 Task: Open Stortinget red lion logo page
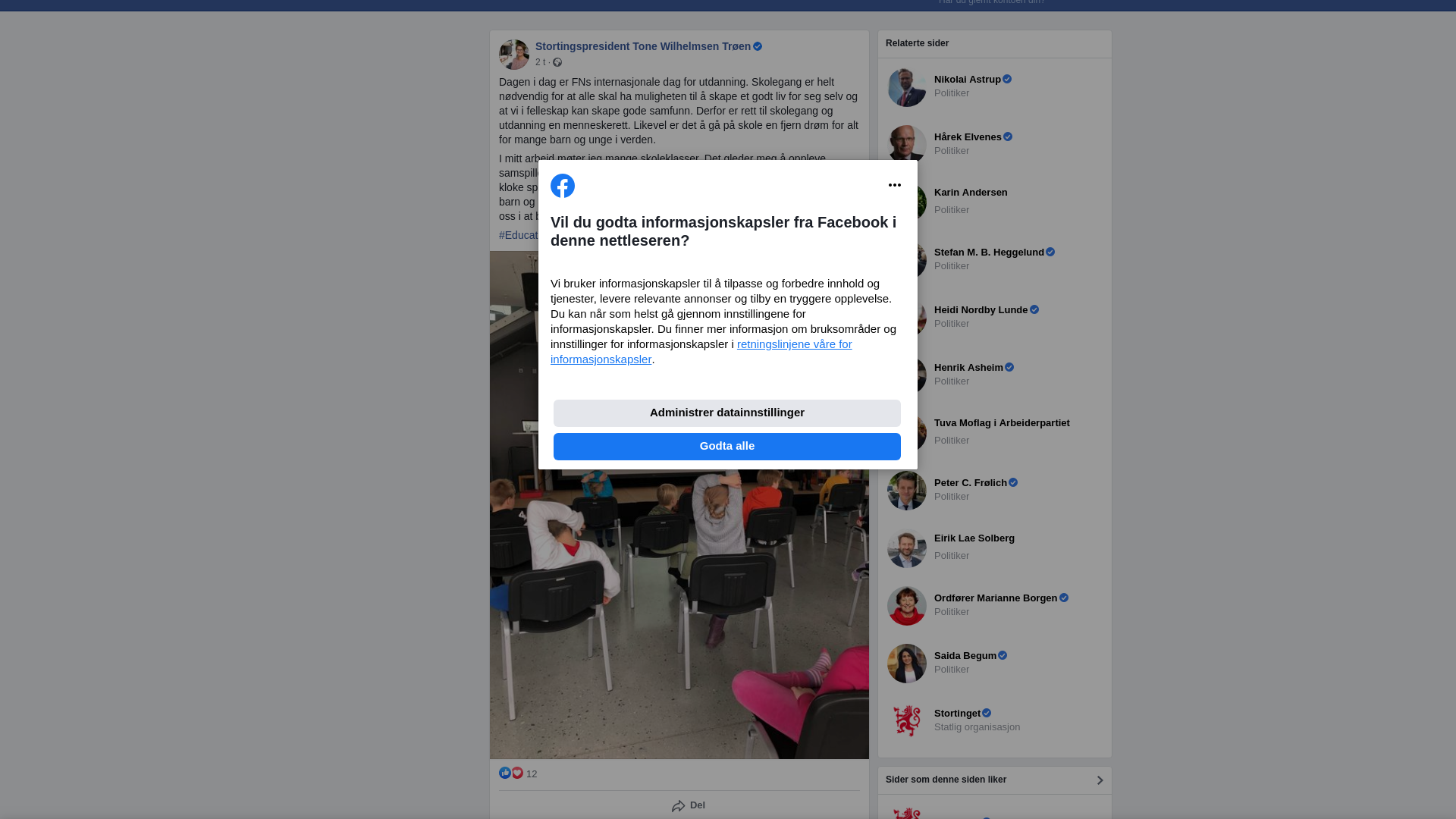pos(907,720)
